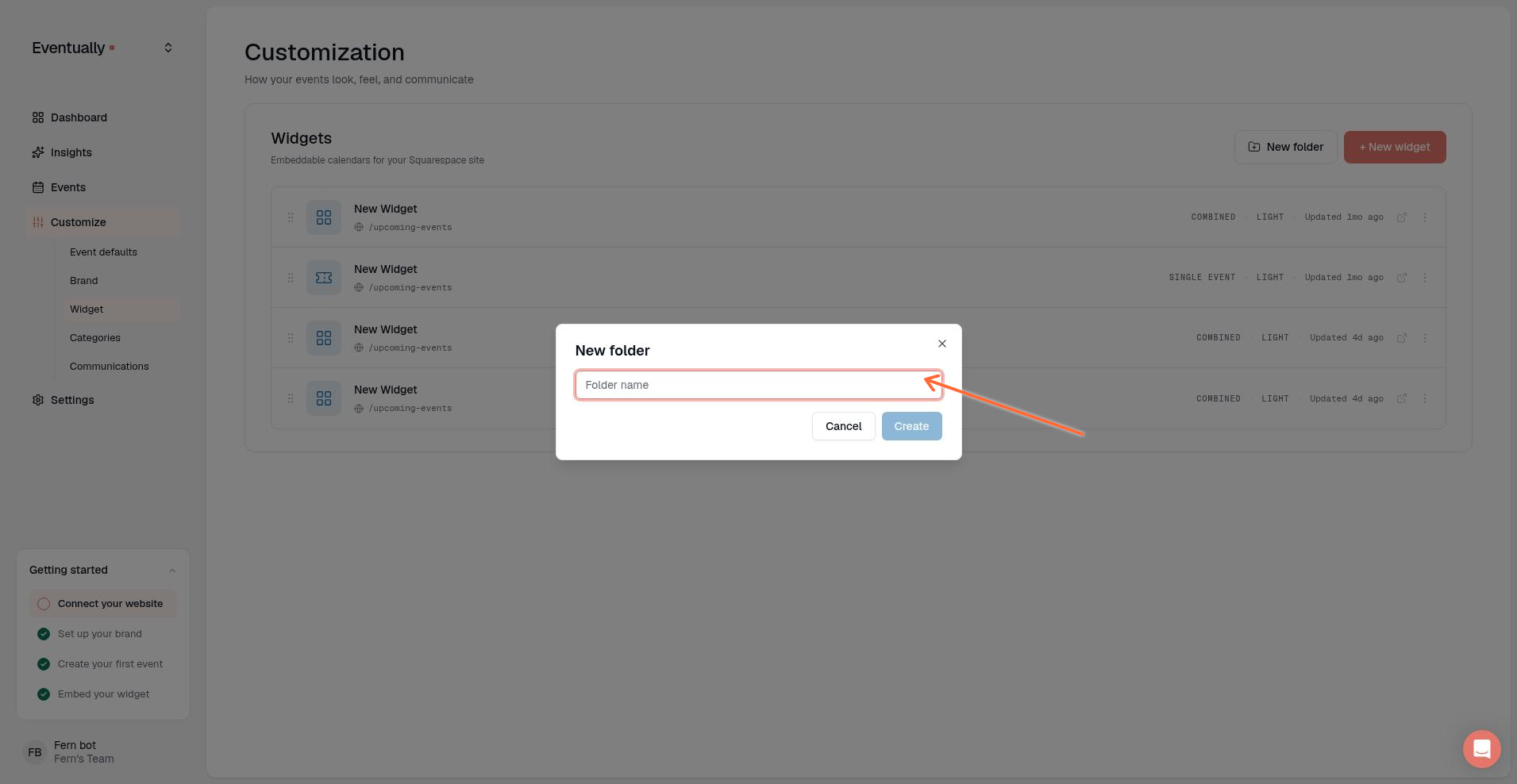Click Embed your widget item
Viewport: 1517px width, 784px height.
[103, 694]
